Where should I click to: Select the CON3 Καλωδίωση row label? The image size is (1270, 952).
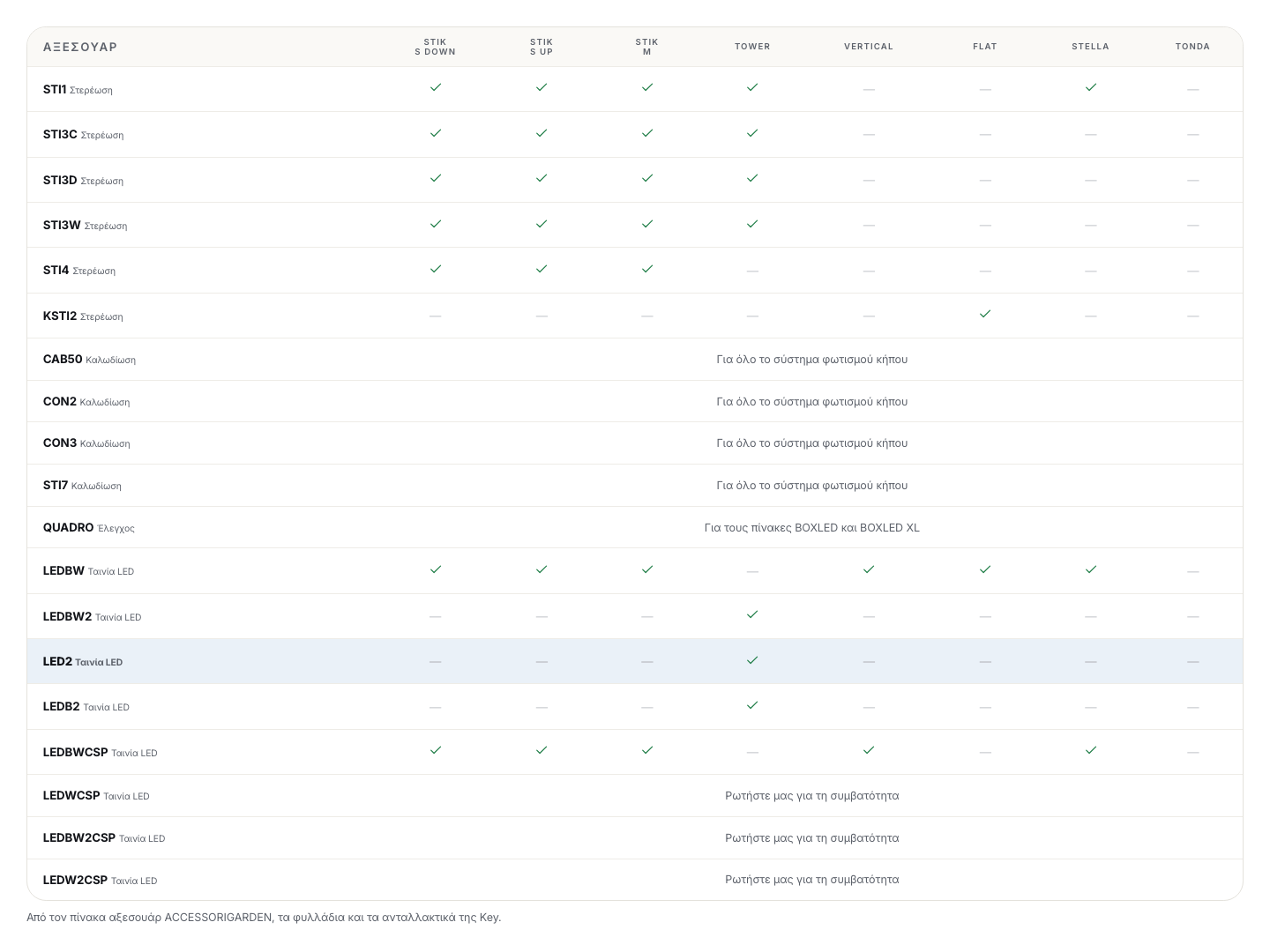pos(86,443)
